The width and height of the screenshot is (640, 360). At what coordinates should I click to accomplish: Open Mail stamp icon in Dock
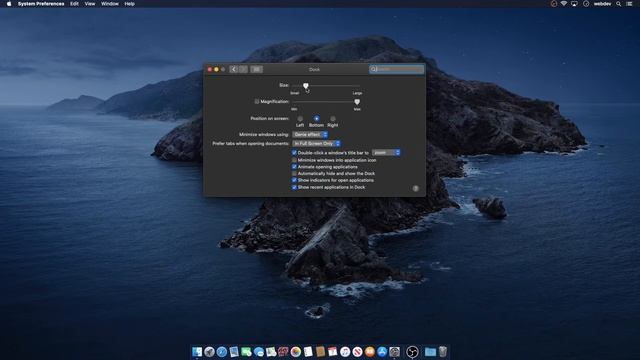[x=234, y=351]
